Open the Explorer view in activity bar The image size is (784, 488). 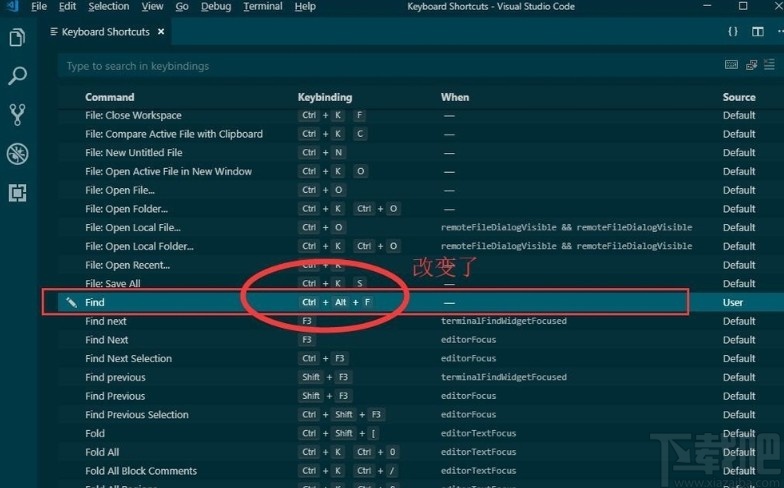point(17,37)
